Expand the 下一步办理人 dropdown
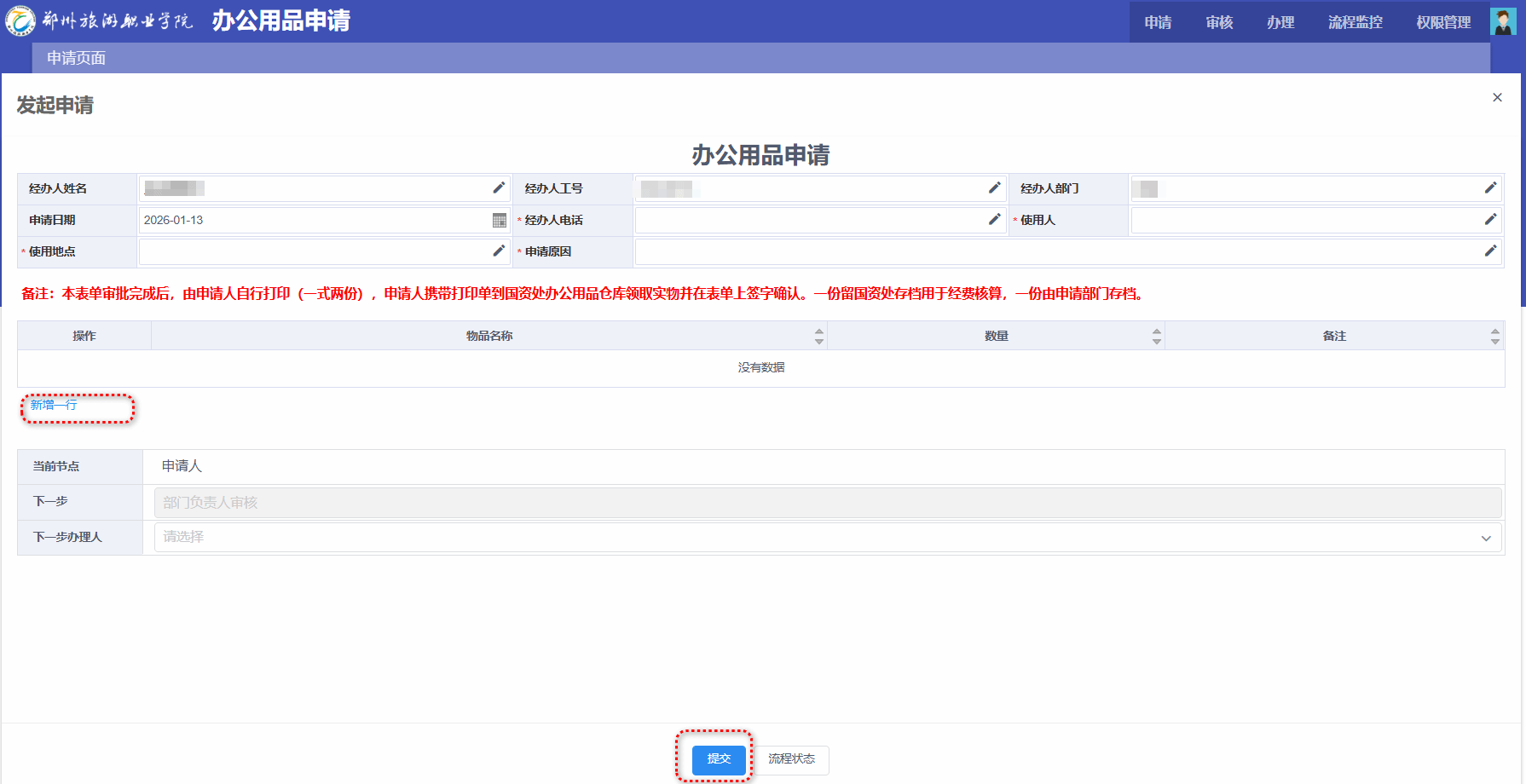The width and height of the screenshot is (1526, 784). click(x=1486, y=538)
